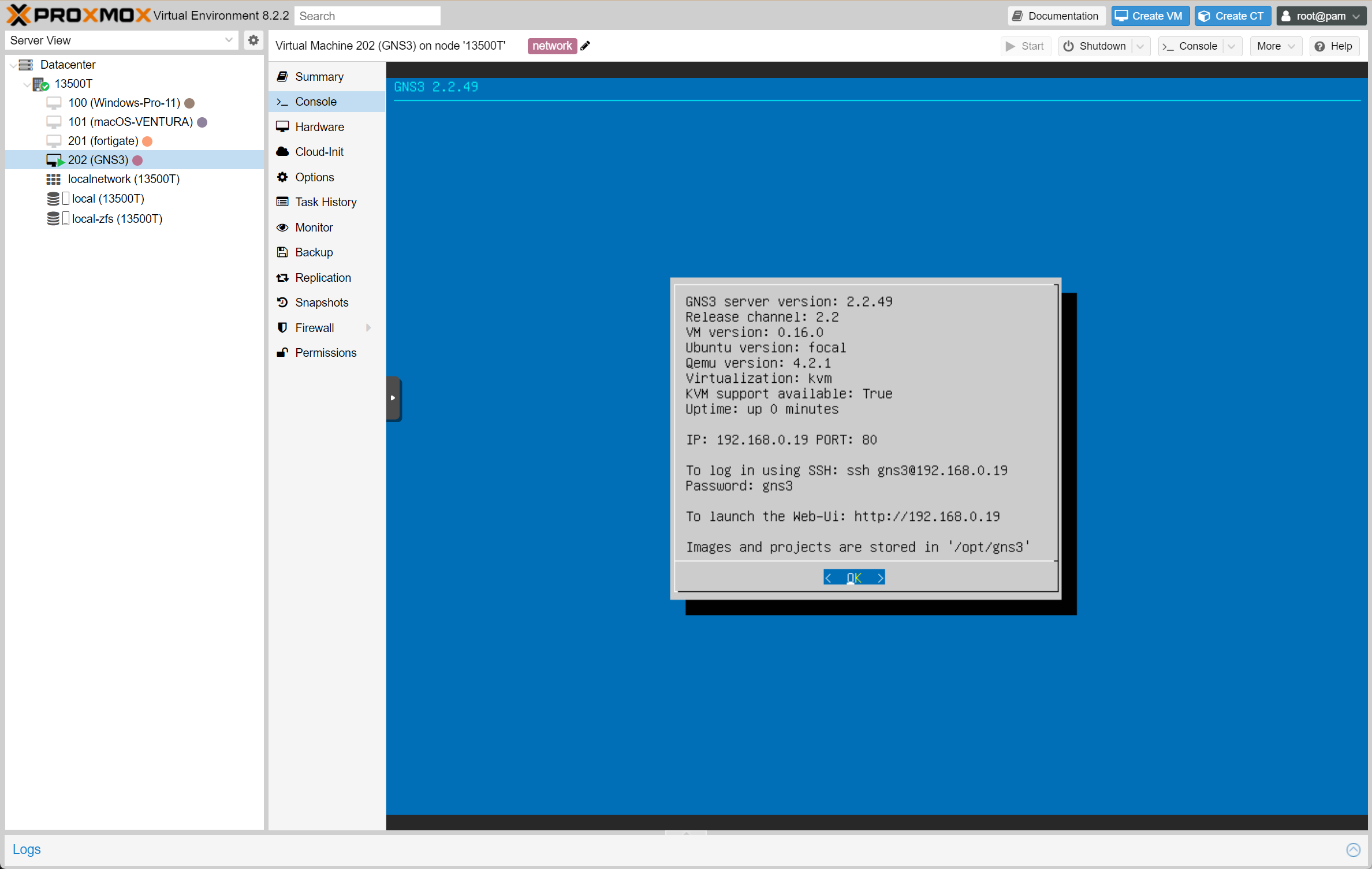1372x869 pixels.
Task: Click the Create VM button
Action: click(1150, 16)
